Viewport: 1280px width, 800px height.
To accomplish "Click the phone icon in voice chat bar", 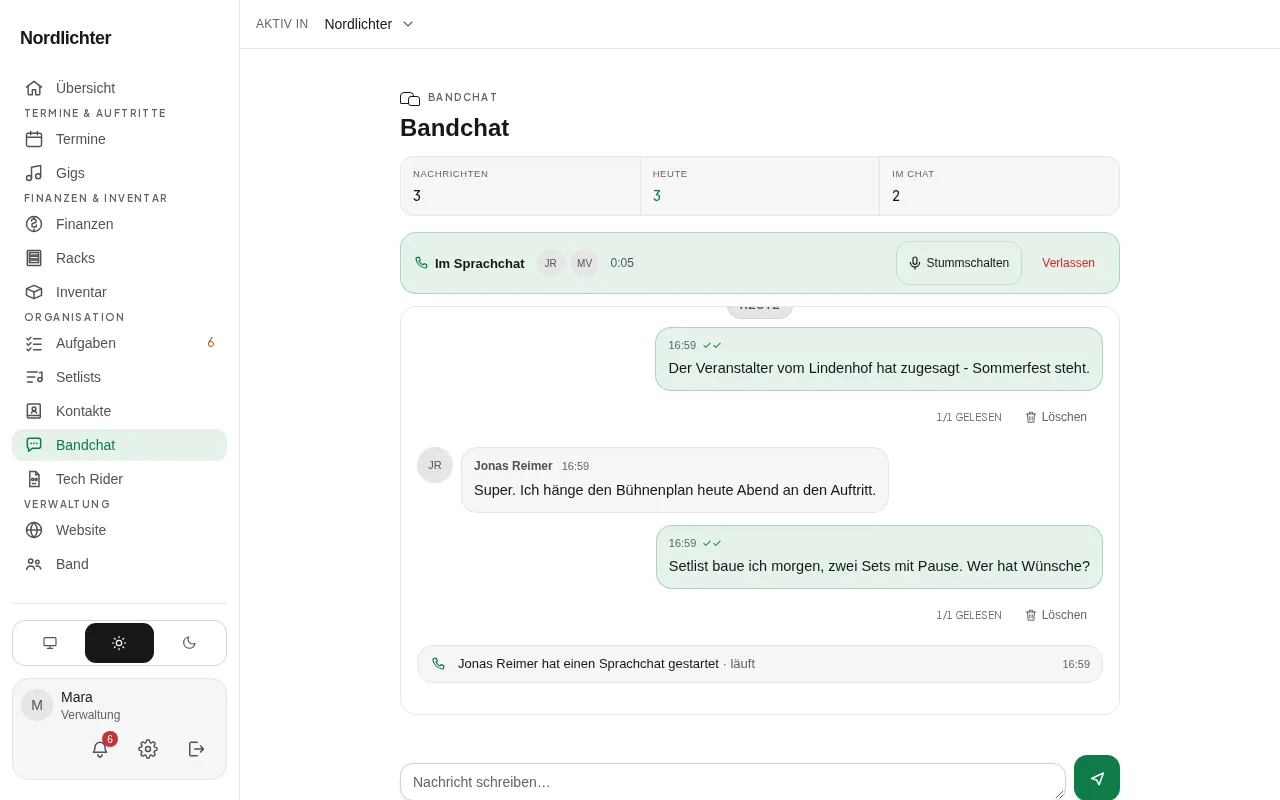I will pos(421,263).
